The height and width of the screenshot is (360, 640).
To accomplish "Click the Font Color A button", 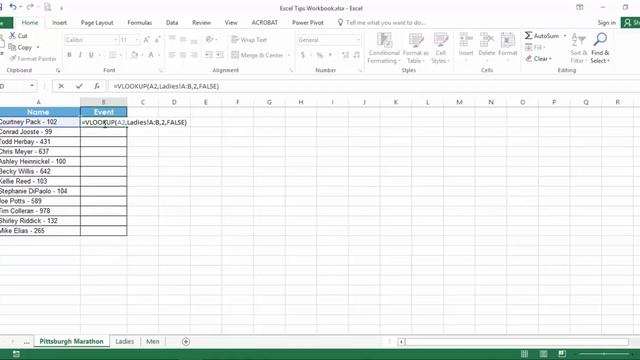I will tap(151, 55).
